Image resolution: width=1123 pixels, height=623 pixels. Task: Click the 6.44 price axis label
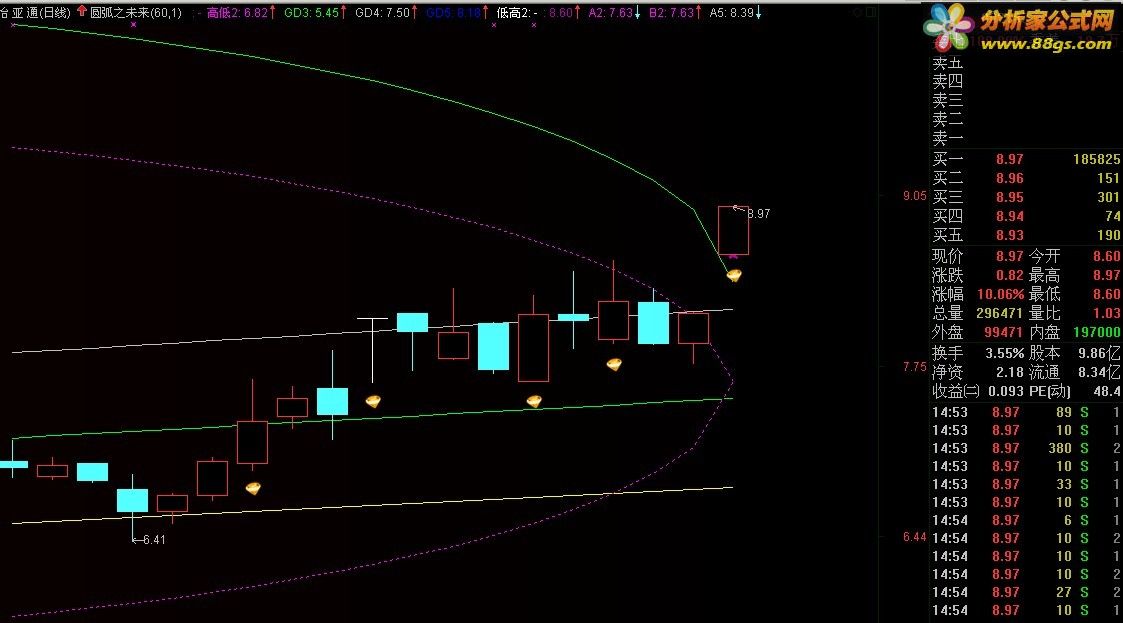point(915,536)
